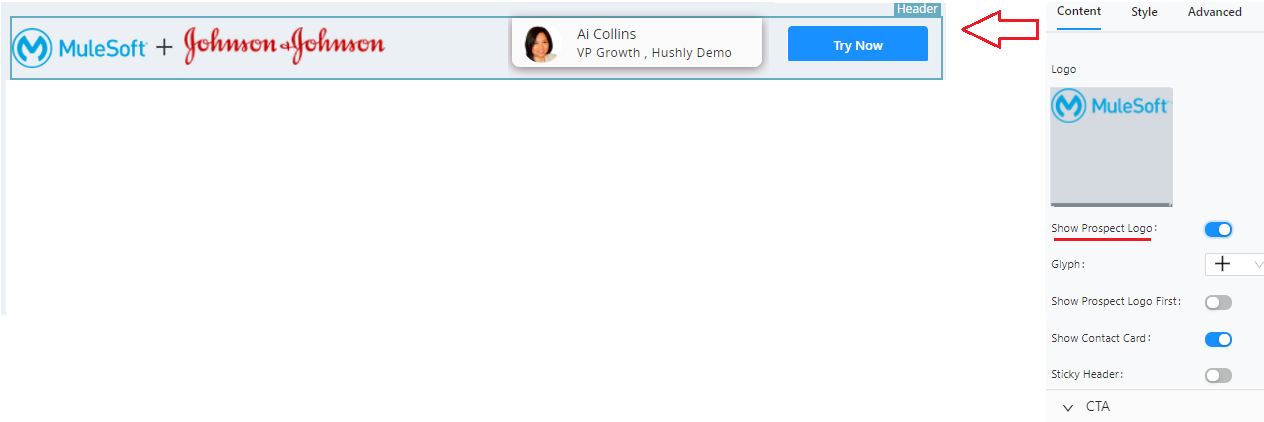The width and height of the screenshot is (1264, 422).
Task: Switch to the Advanced tab
Action: [x=1215, y=12]
